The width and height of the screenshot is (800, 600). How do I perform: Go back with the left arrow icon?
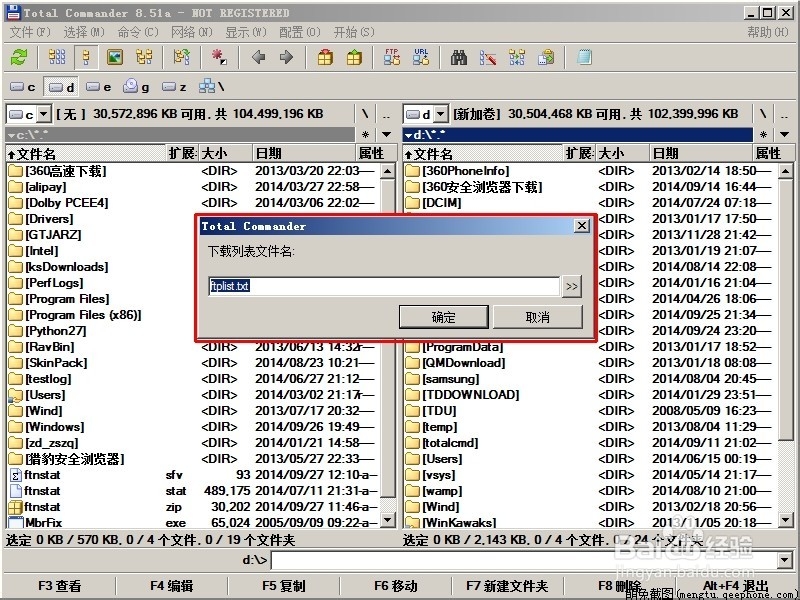coord(259,57)
